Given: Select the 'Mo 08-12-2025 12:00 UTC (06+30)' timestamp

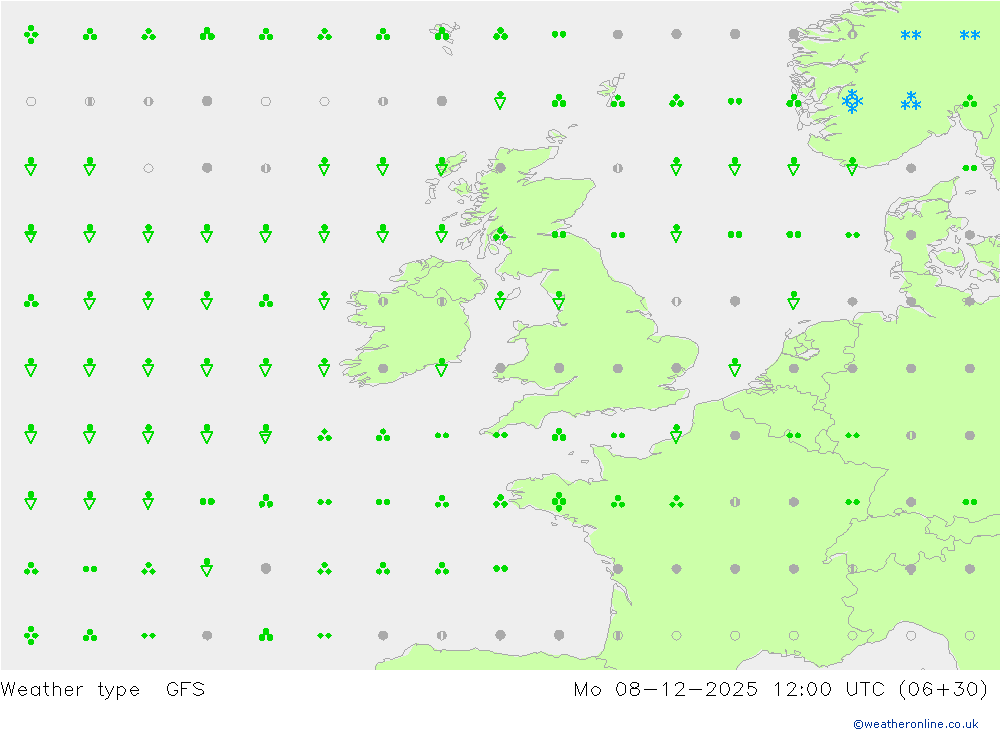Looking at the screenshot, I should point(781,690).
